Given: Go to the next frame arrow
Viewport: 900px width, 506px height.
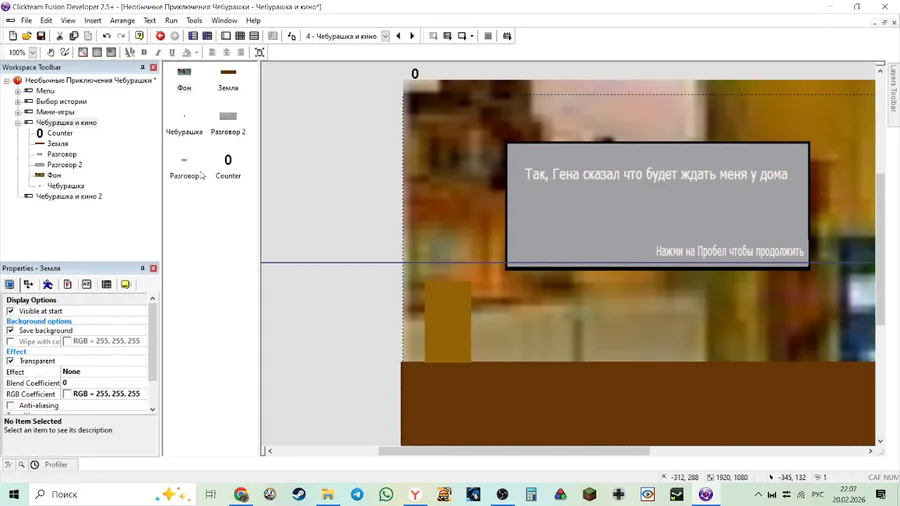Looking at the screenshot, I should click(x=412, y=36).
